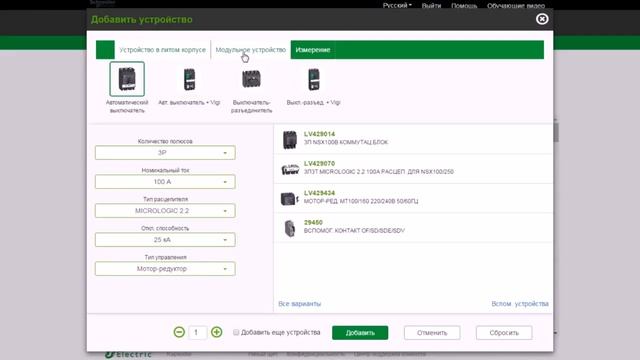Viewport: 640px width, 360px height.
Task: Open the Русский language dropdown
Action: click(397, 5)
